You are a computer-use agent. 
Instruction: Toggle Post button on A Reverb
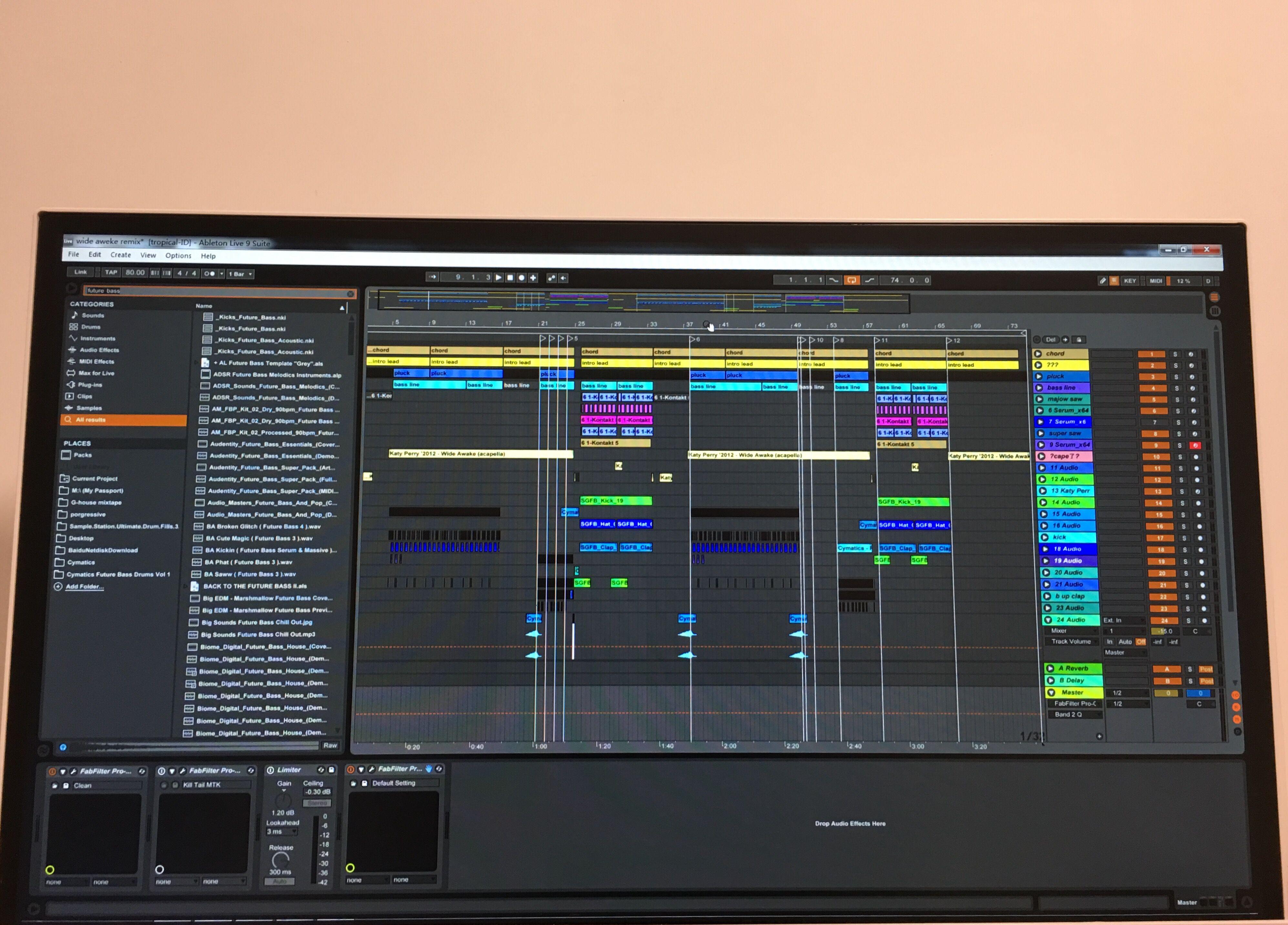pos(1206,669)
